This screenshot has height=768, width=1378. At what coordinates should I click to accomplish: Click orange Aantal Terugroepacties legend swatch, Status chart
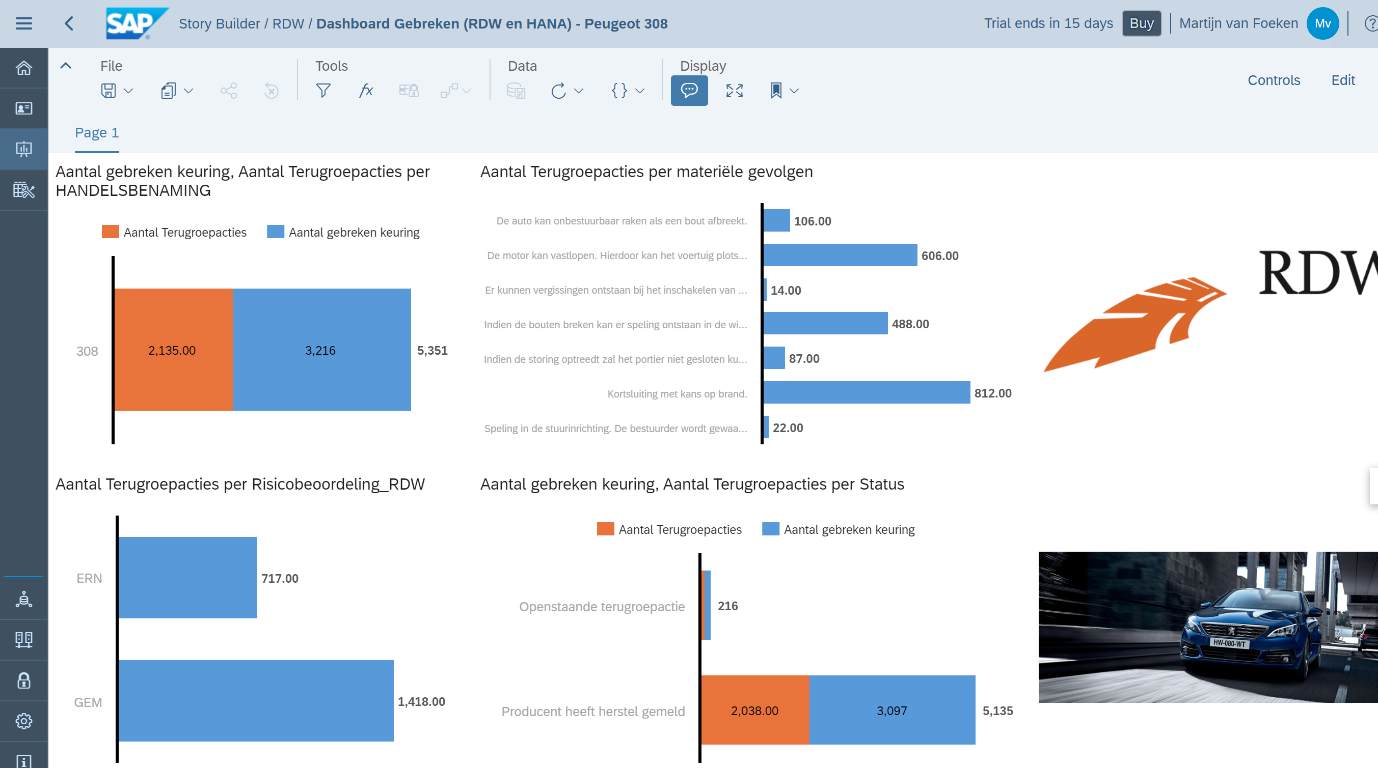point(605,529)
